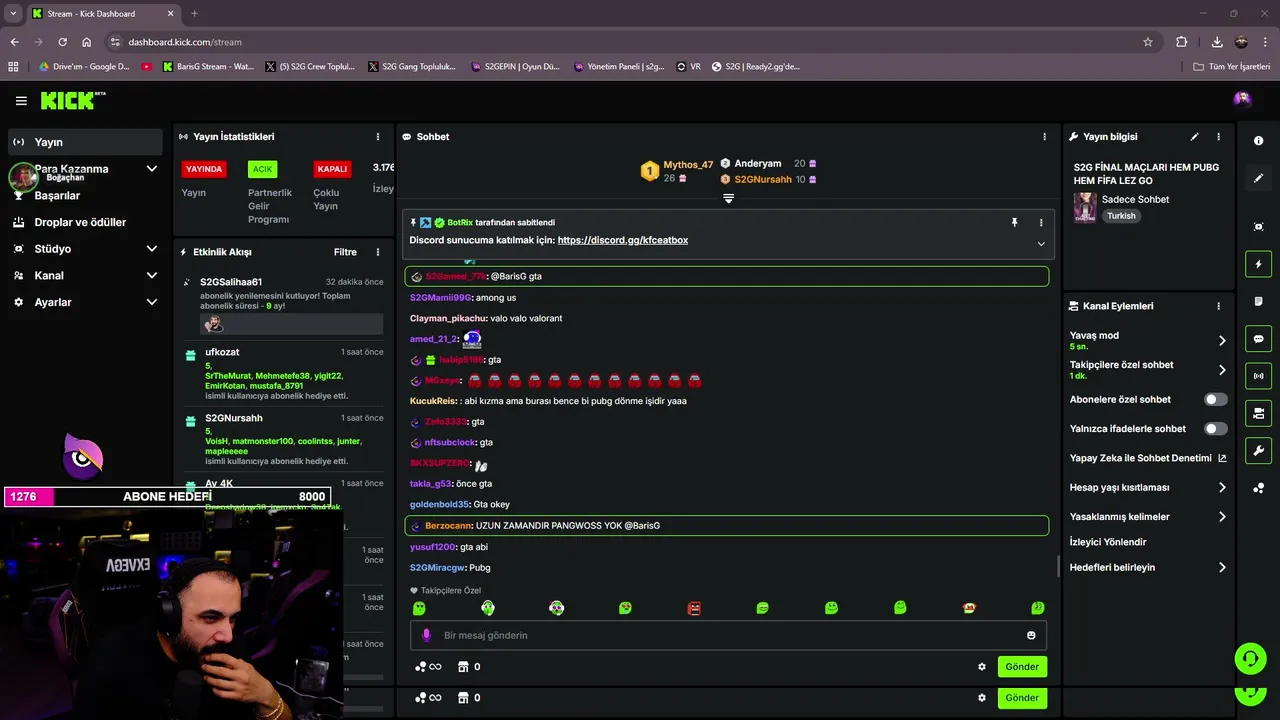Edit stream info with Yayın bilgisi pencil
The width and height of the screenshot is (1280, 720).
(x=1194, y=137)
